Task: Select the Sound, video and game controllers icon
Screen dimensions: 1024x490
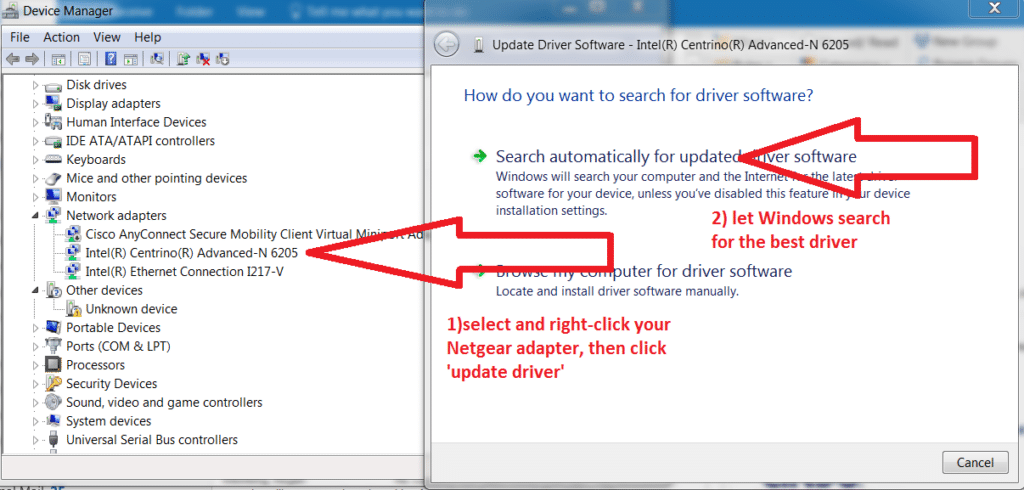Action: pyautogui.click(x=53, y=402)
